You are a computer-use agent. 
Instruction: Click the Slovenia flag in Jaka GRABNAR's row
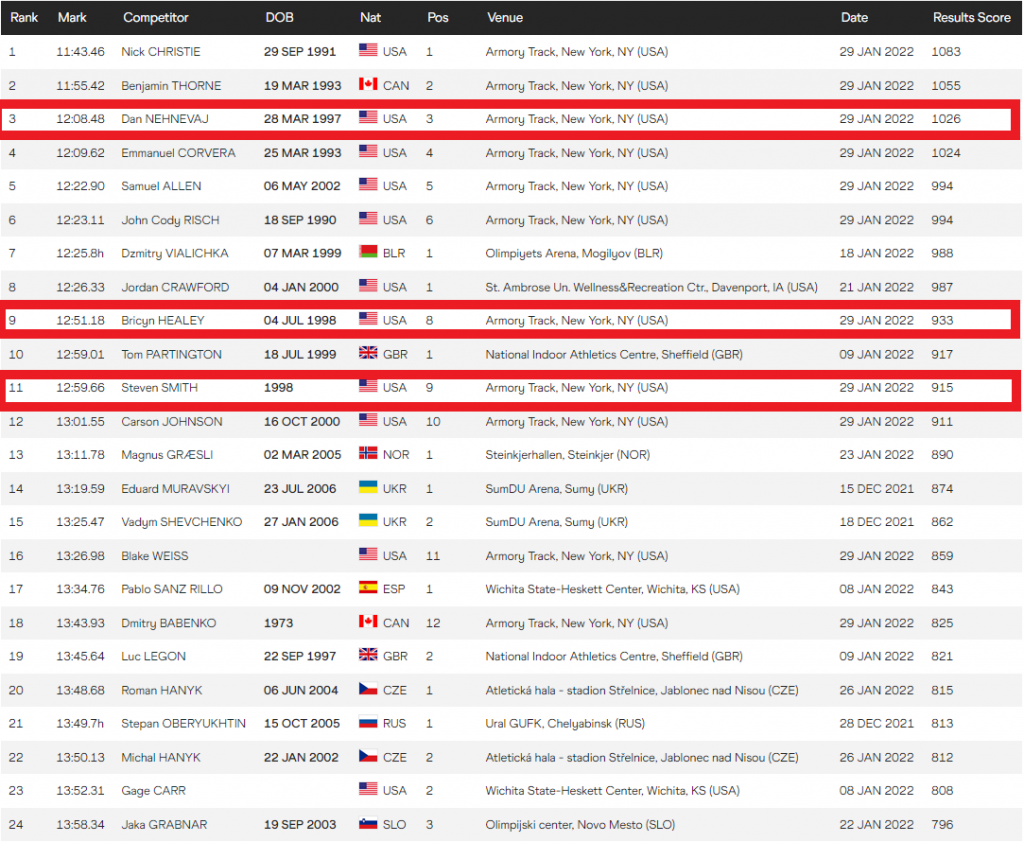click(368, 824)
